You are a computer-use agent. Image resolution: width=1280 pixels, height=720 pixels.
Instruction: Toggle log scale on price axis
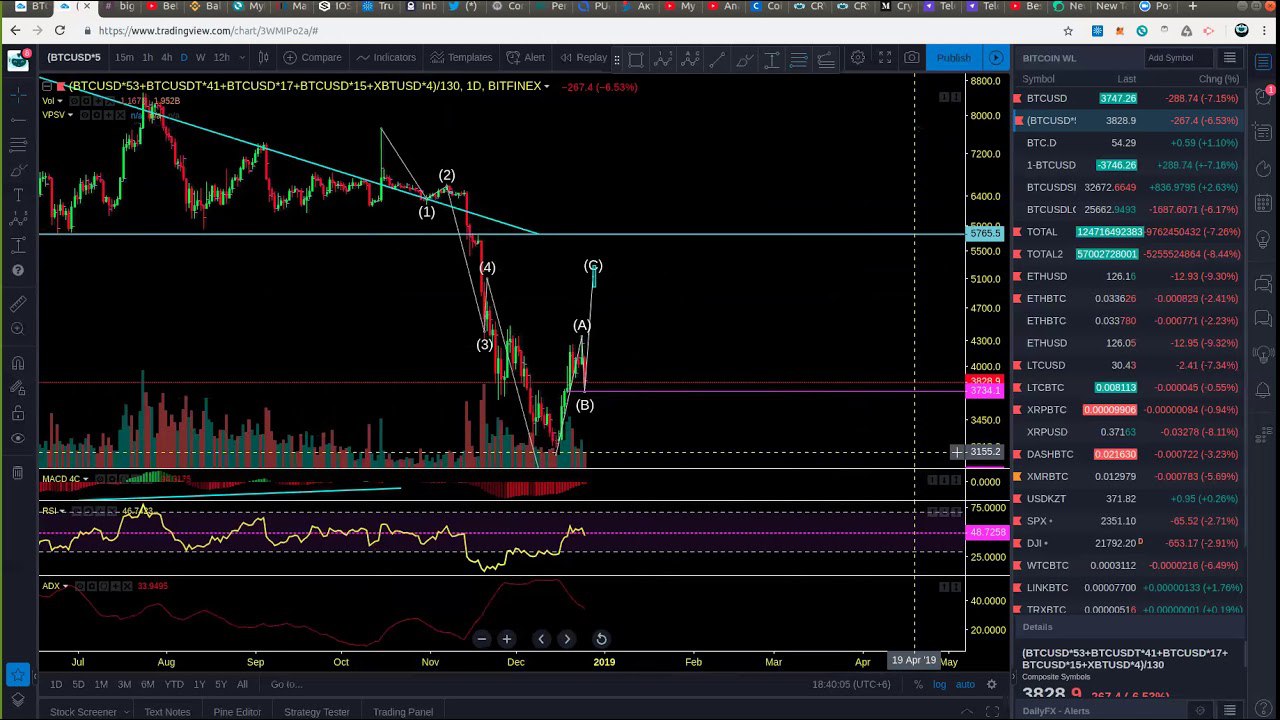939,684
